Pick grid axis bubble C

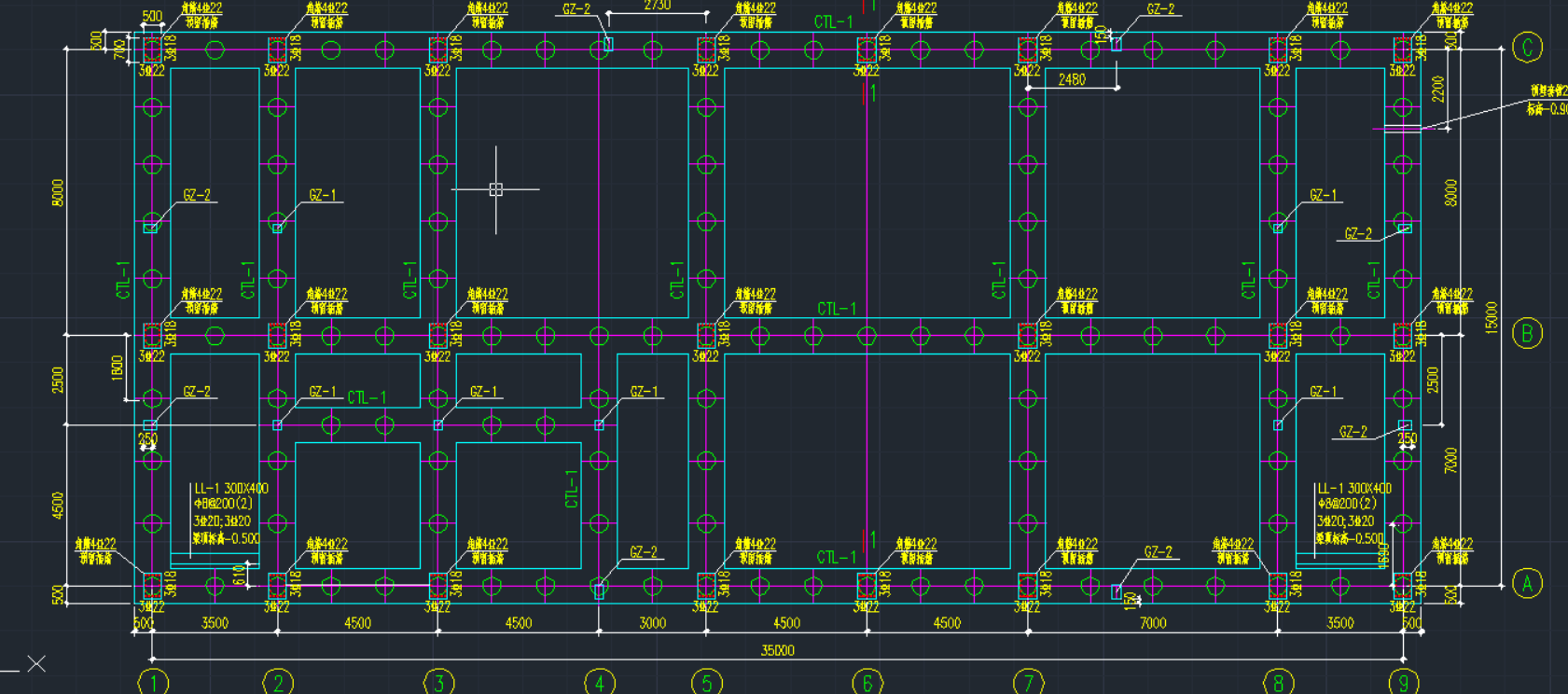coord(1527,48)
